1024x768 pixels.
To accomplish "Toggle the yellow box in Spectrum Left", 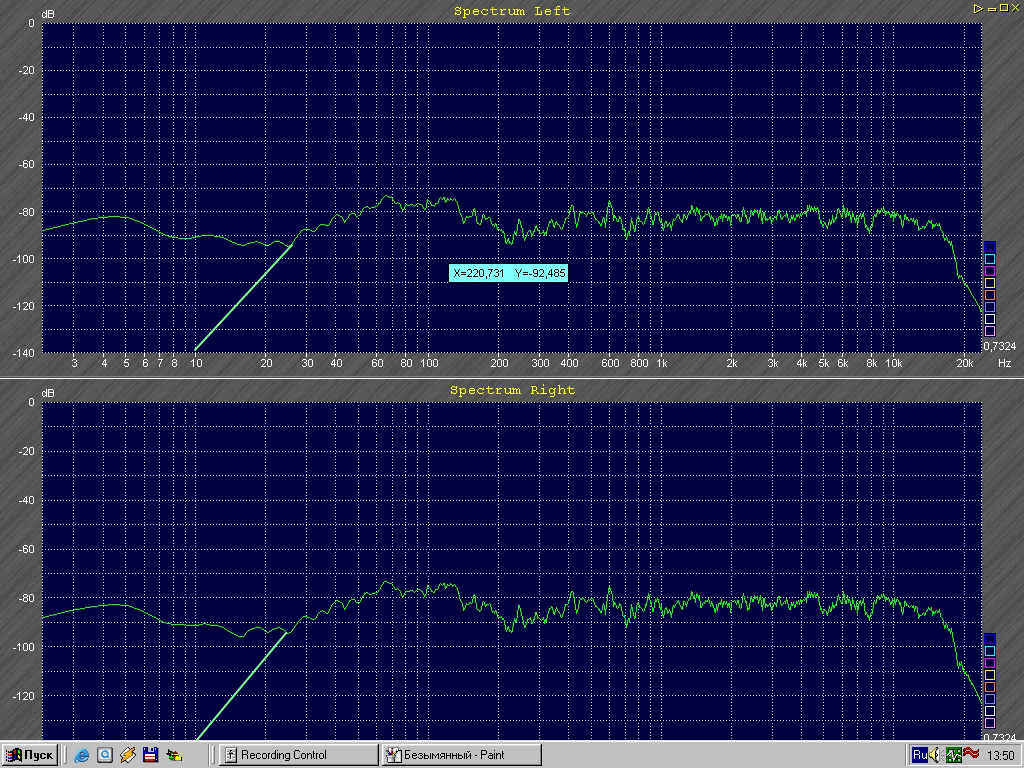I will (x=990, y=283).
